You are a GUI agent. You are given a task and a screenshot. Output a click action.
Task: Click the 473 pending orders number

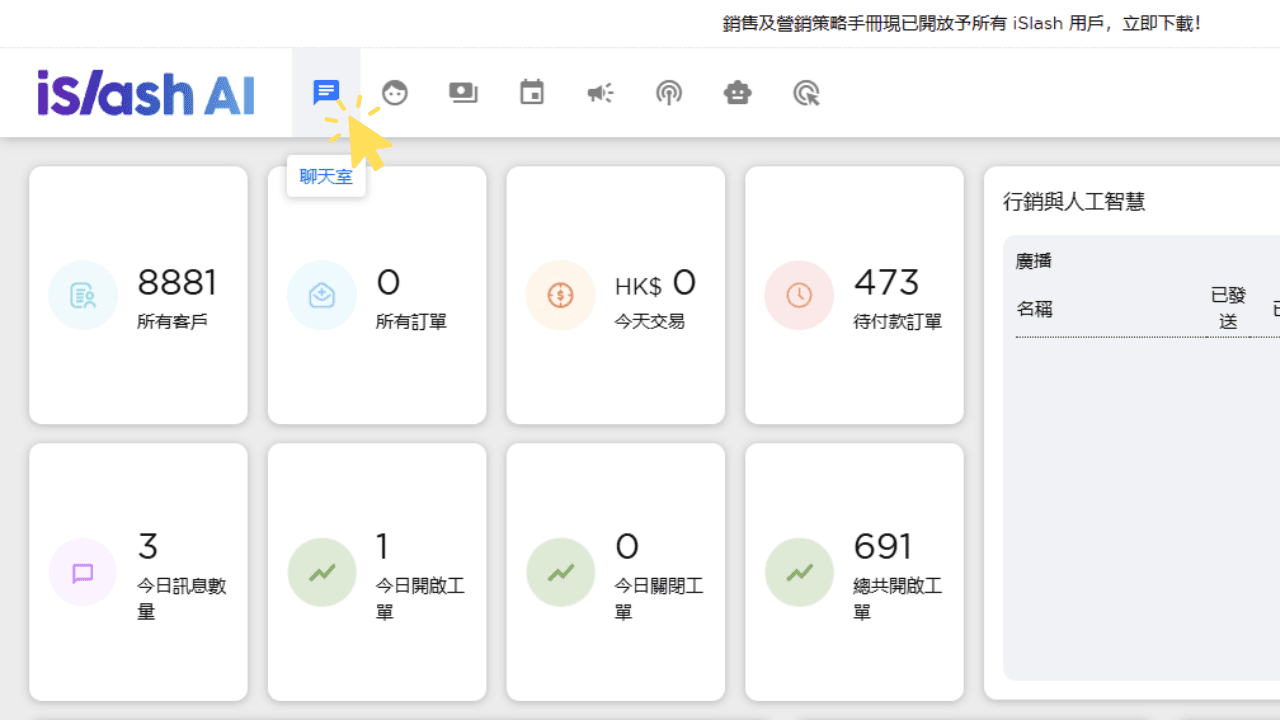click(x=887, y=283)
